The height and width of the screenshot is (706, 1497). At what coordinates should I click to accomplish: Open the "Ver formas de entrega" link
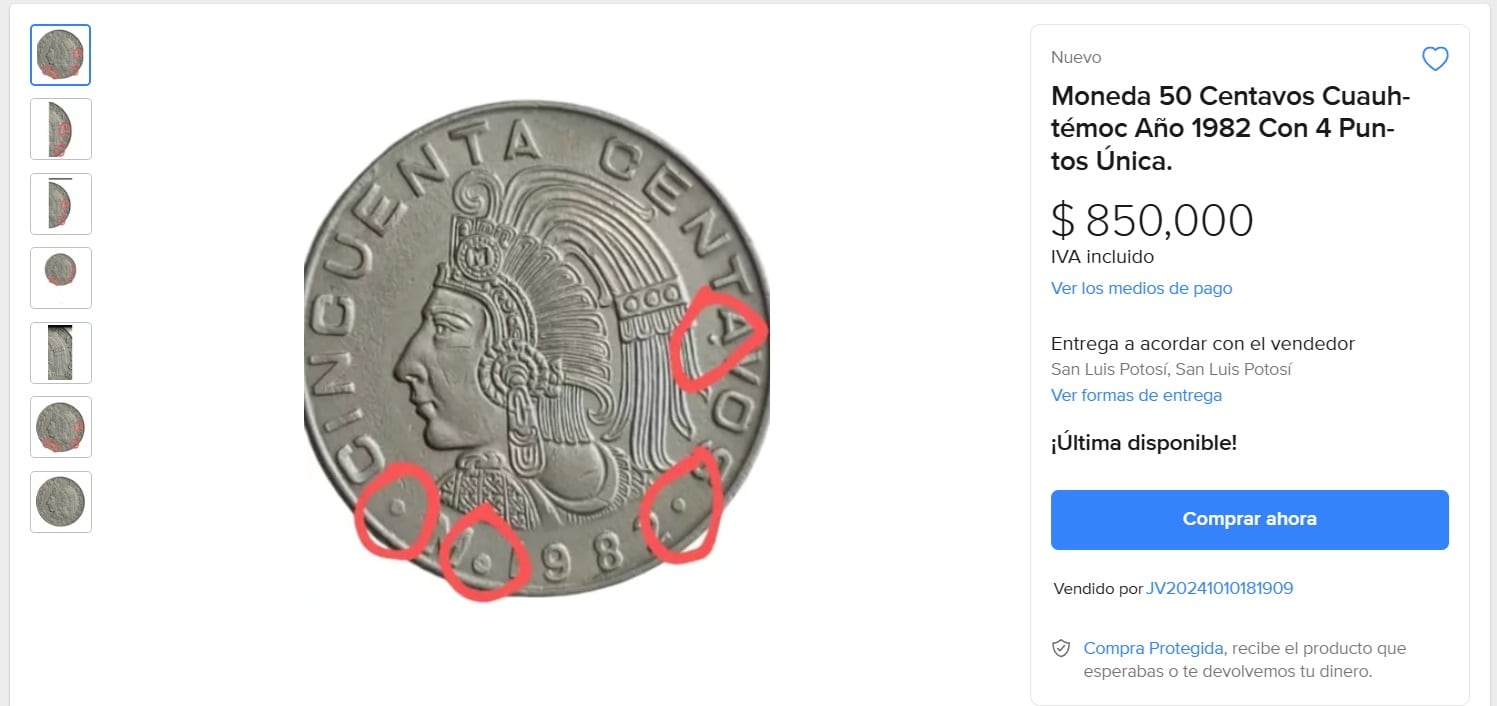pos(1136,395)
